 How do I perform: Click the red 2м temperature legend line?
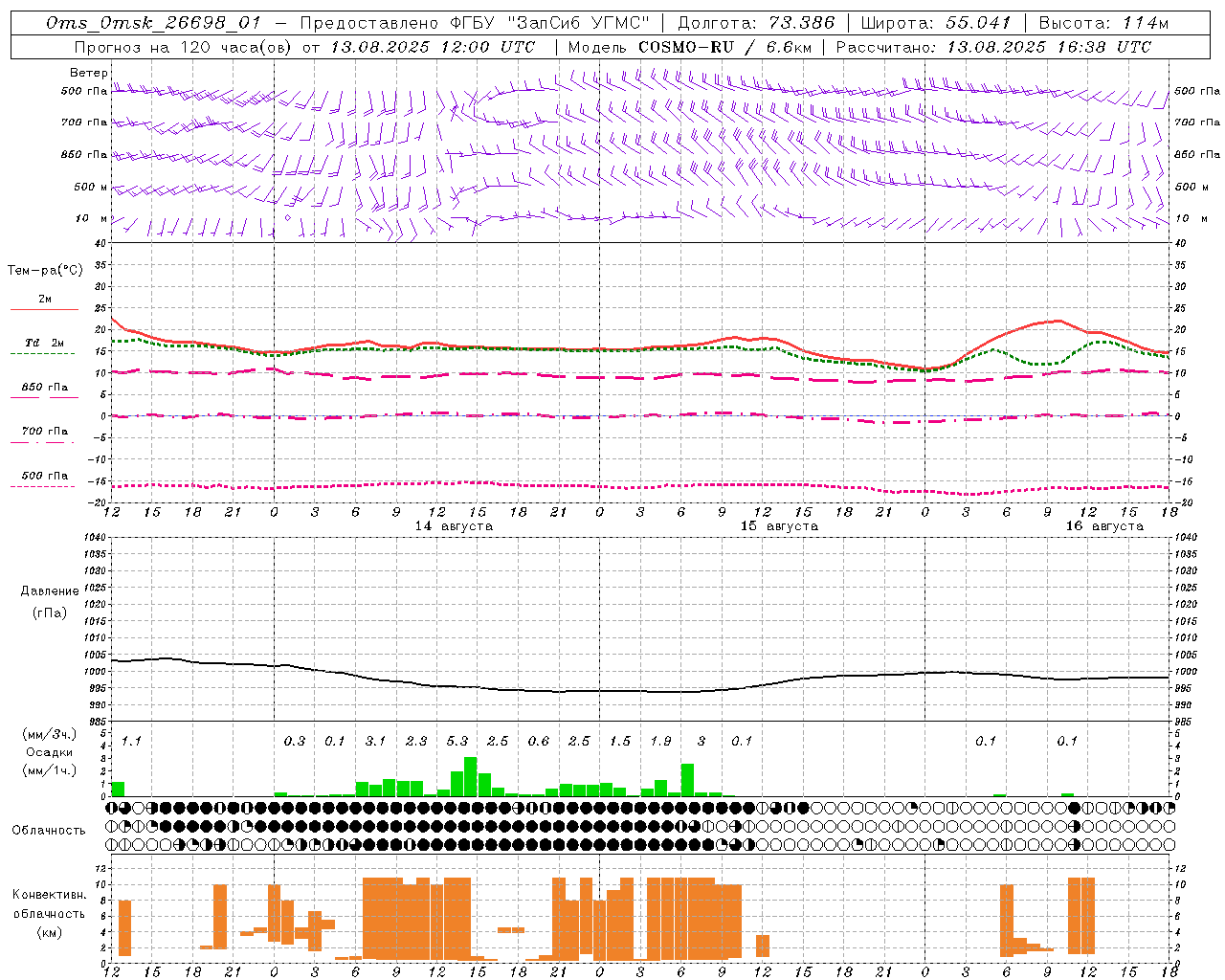coord(44,310)
